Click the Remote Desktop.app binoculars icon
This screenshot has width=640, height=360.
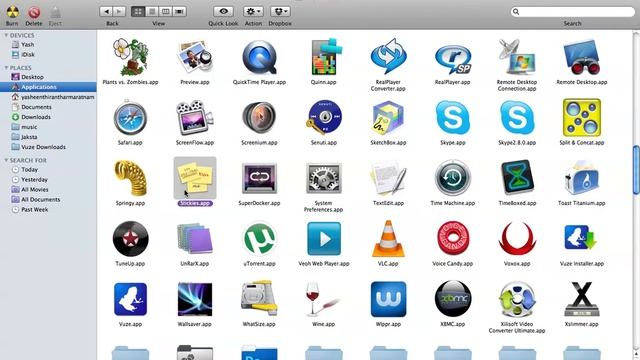coord(582,57)
